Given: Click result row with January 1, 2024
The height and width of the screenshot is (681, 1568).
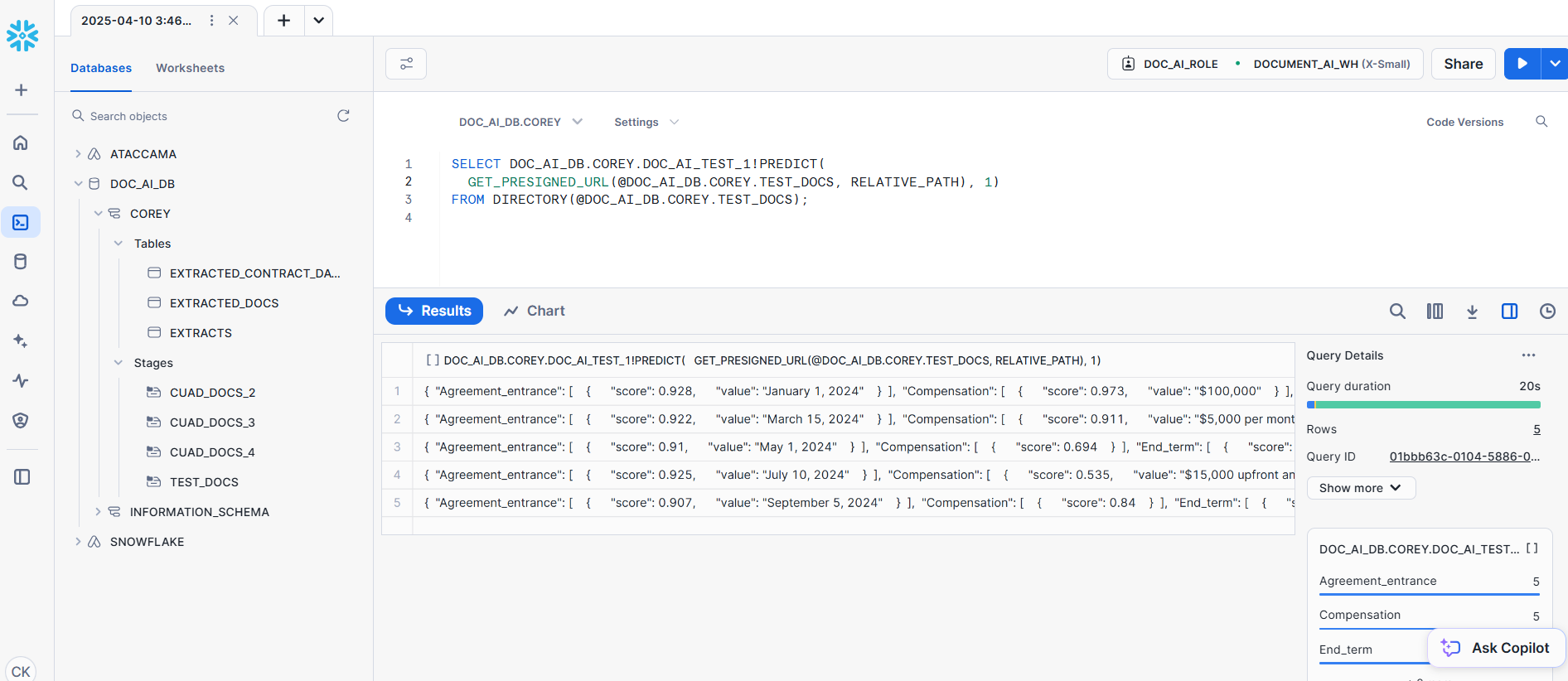Looking at the screenshot, I should coord(838,391).
